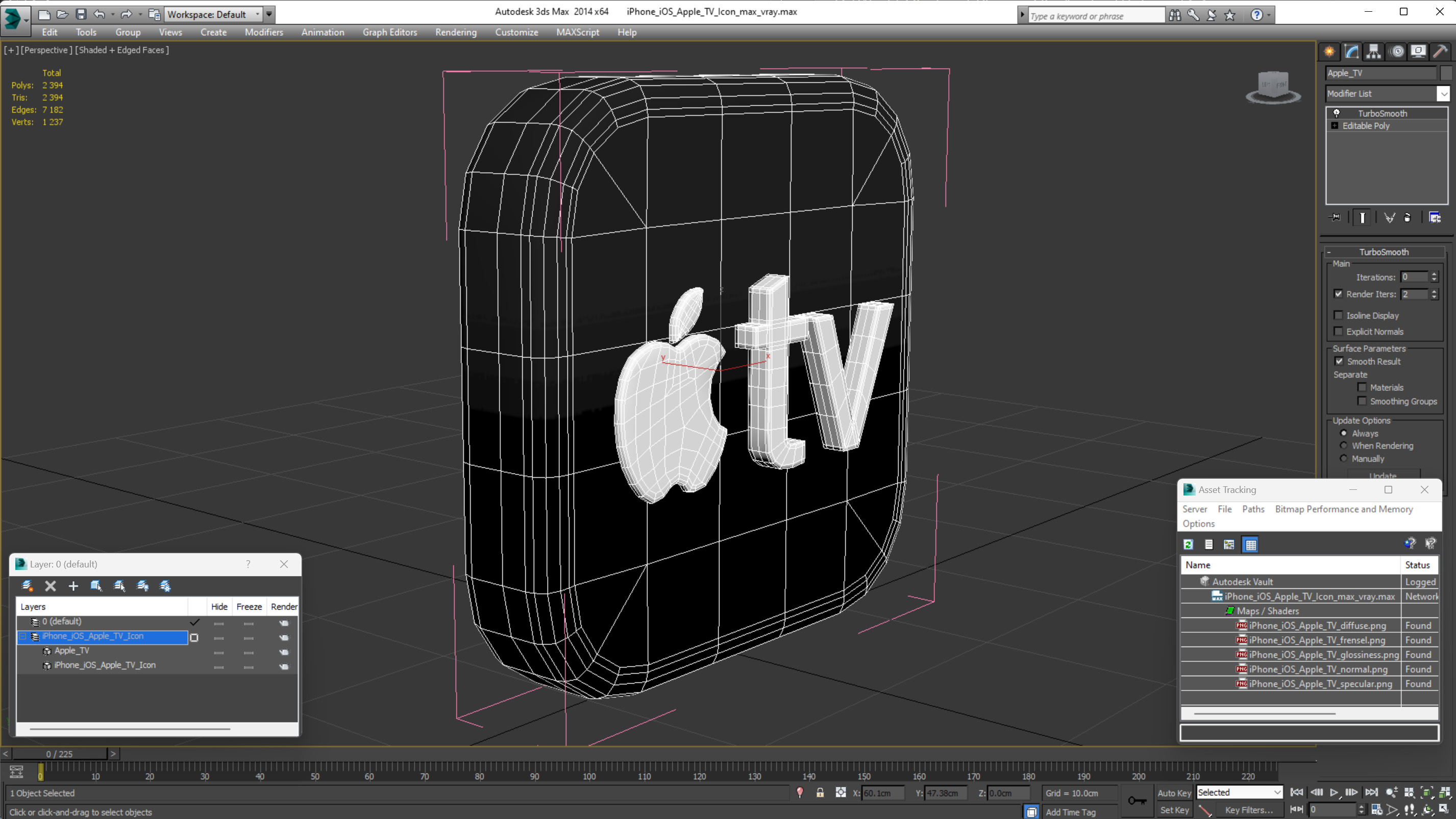Open the Create command panel tab
Screen dimensions: 1456x819
click(1329, 52)
